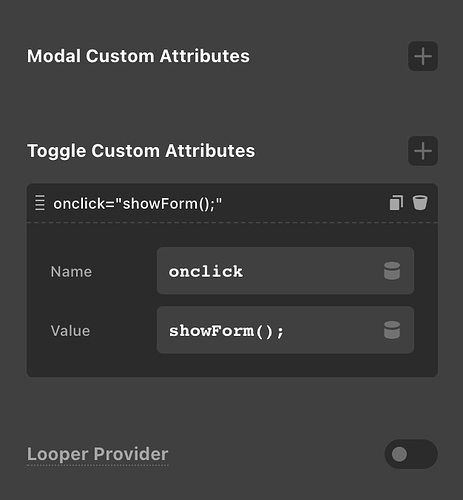Open dynamic content for Value field
Screen dimensions: 463x500
point(392,330)
